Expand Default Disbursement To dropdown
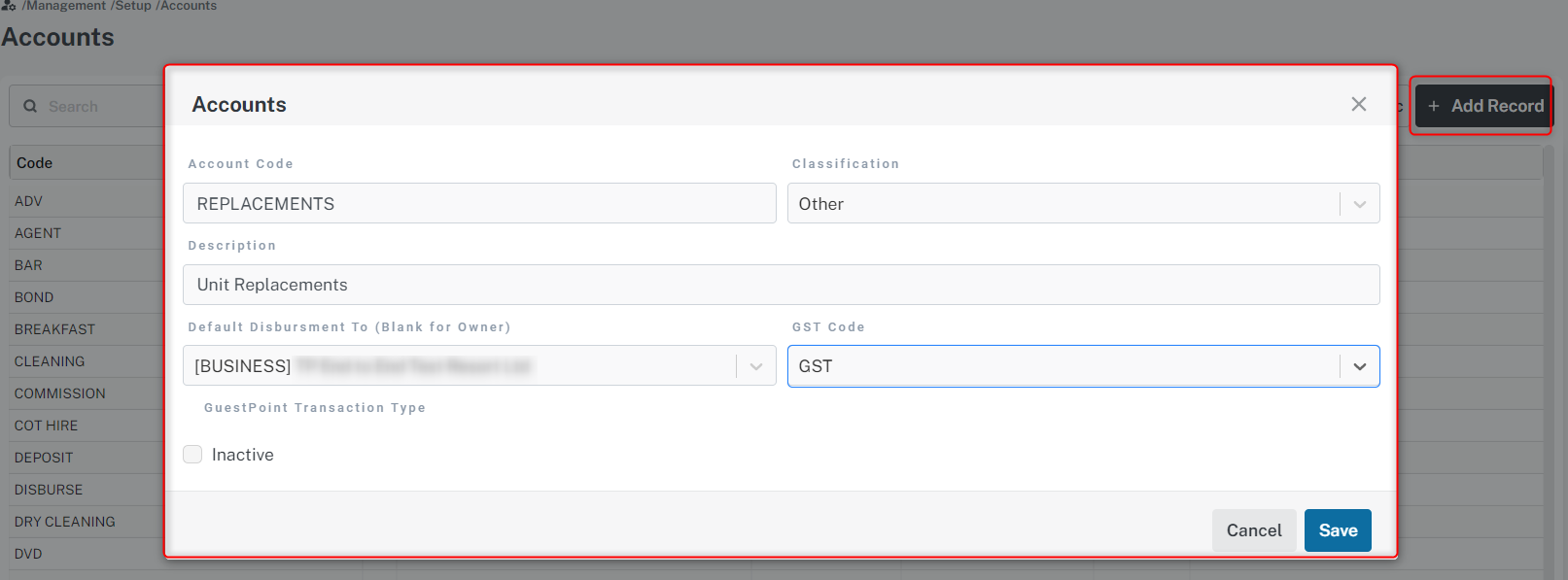The height and width of the screenshot is (580, 1568). (x=755, y=366)
